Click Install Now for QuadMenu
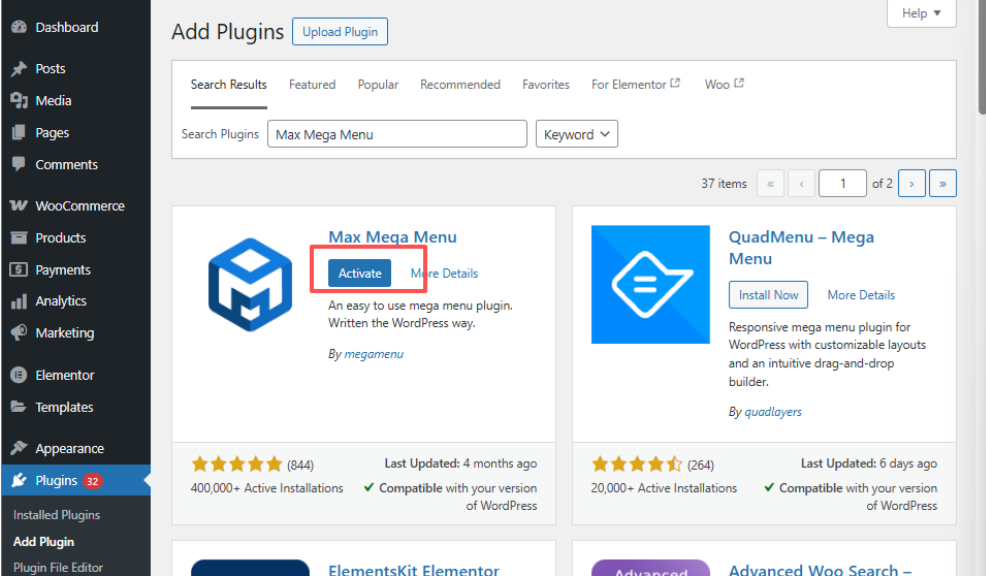Screen dimensions: 986x576 [768, 295]
